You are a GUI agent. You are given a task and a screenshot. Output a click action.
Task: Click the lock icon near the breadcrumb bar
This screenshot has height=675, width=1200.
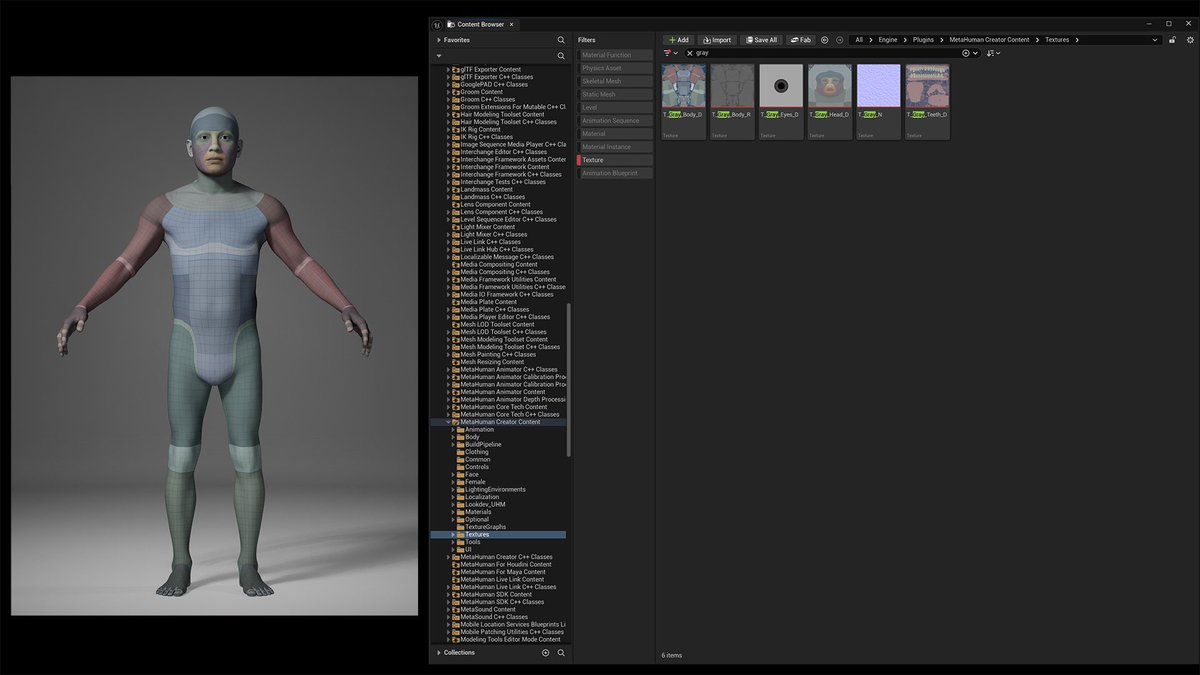[1171, 40]
